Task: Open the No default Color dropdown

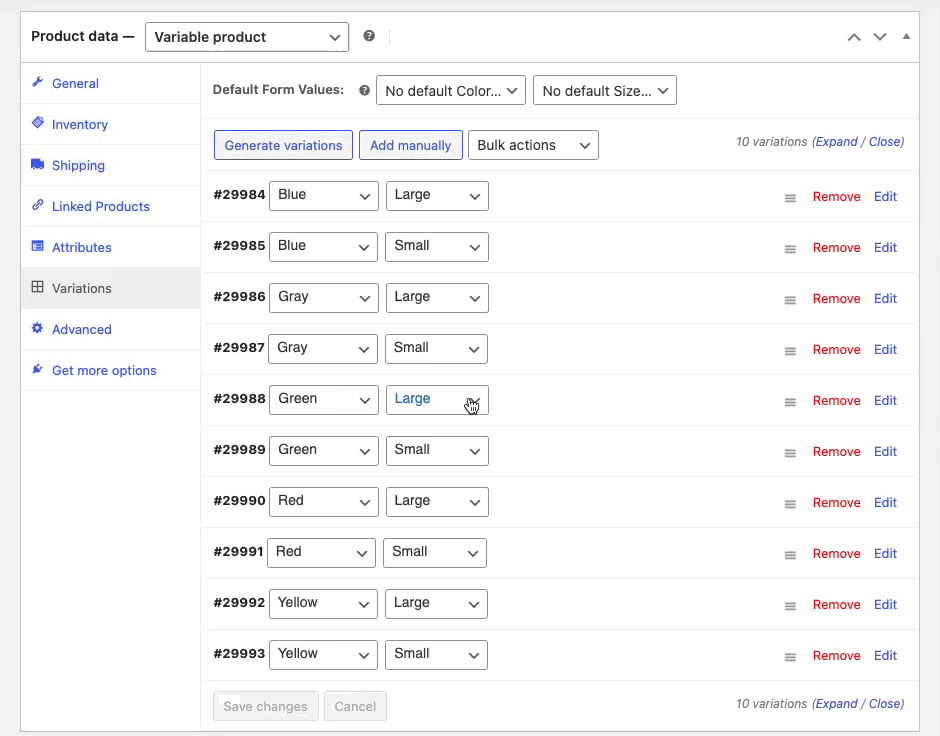Action: 451,91
